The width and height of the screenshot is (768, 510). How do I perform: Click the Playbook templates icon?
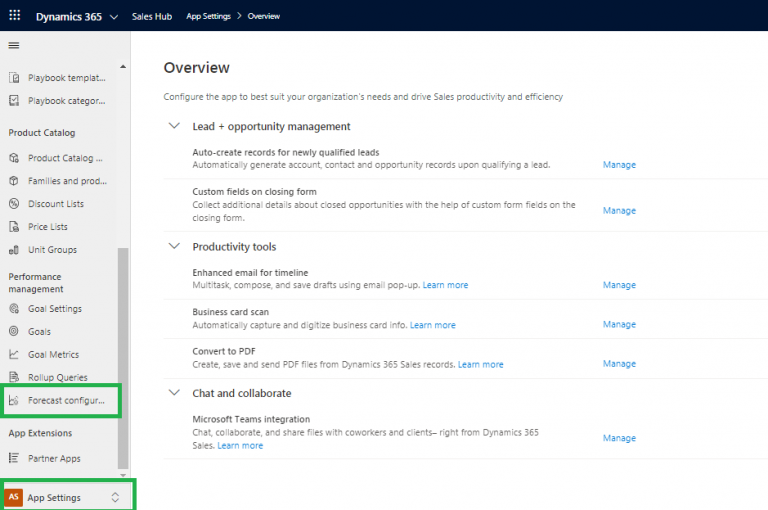pos(14,78)
